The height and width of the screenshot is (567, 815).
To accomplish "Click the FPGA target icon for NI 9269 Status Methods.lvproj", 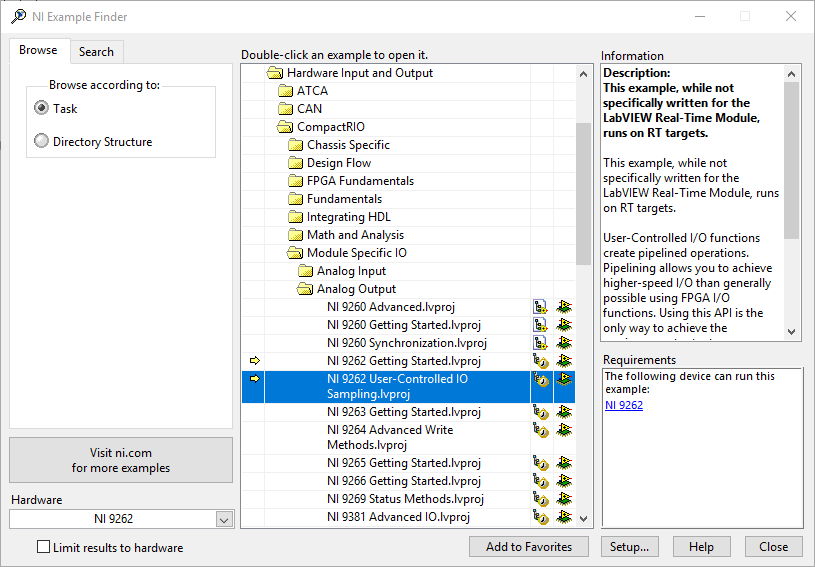I will [x=564, y=499].
